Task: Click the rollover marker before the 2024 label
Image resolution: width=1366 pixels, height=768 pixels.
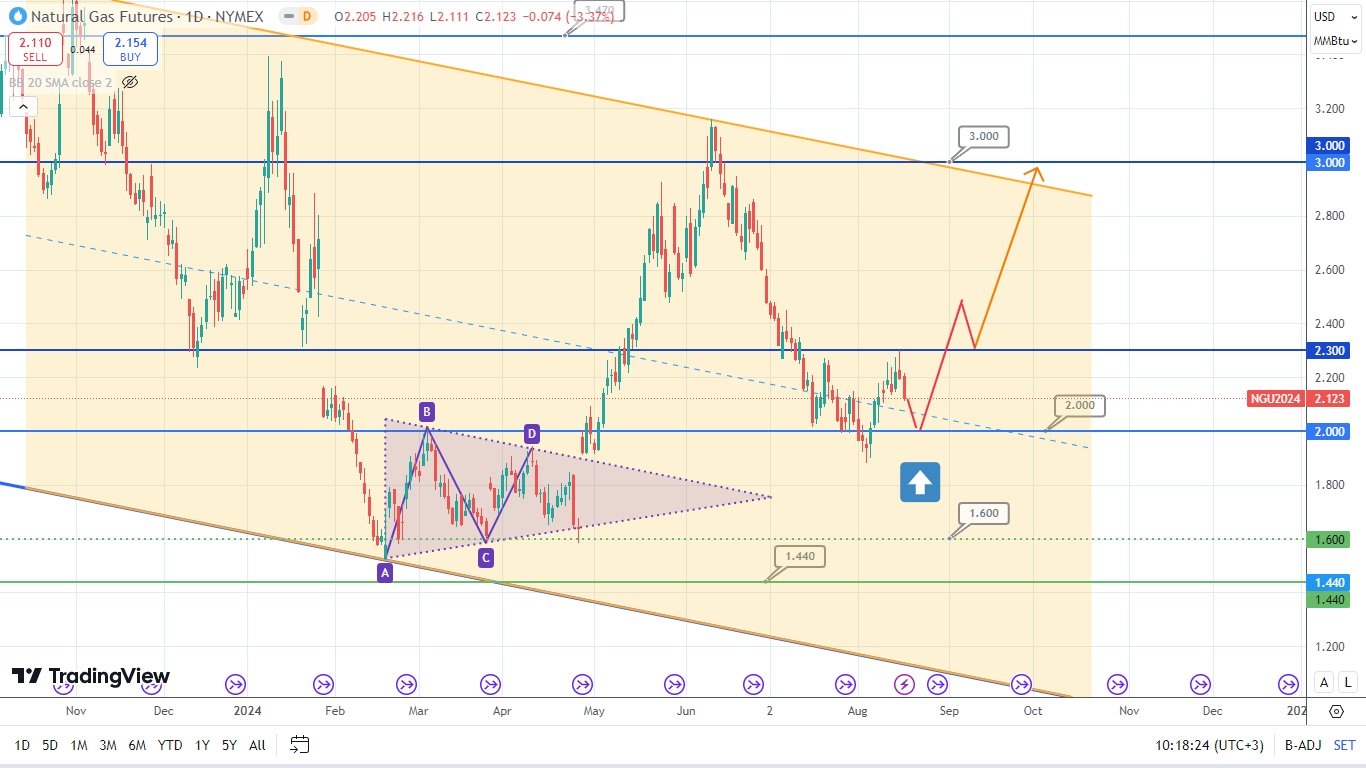Action: pos(235,684)
